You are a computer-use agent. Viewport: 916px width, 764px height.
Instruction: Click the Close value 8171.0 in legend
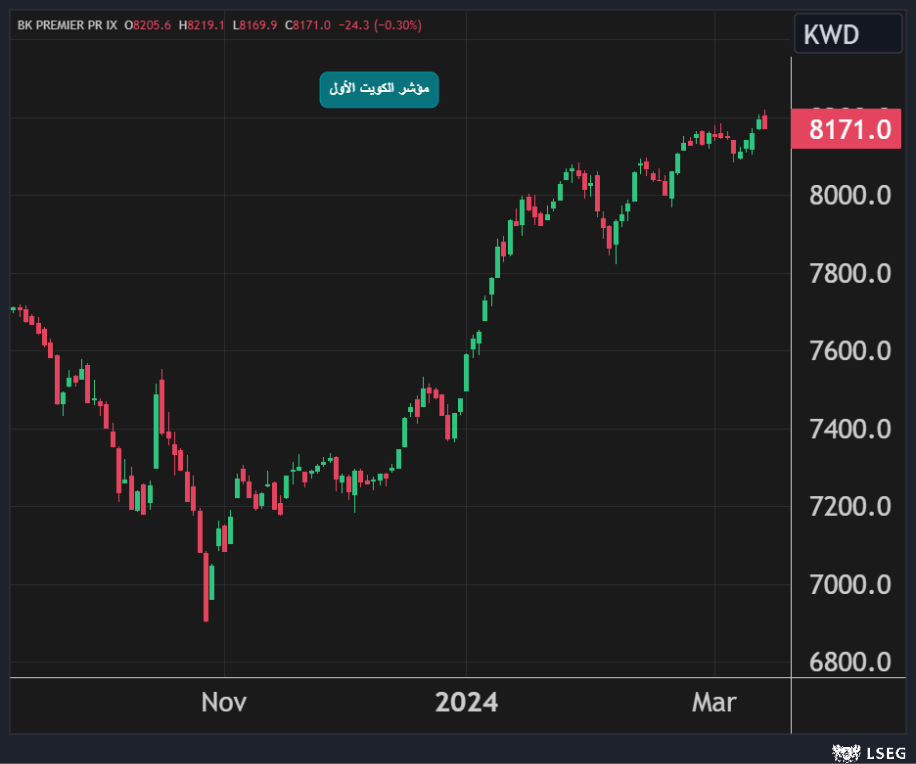(311, 25)
